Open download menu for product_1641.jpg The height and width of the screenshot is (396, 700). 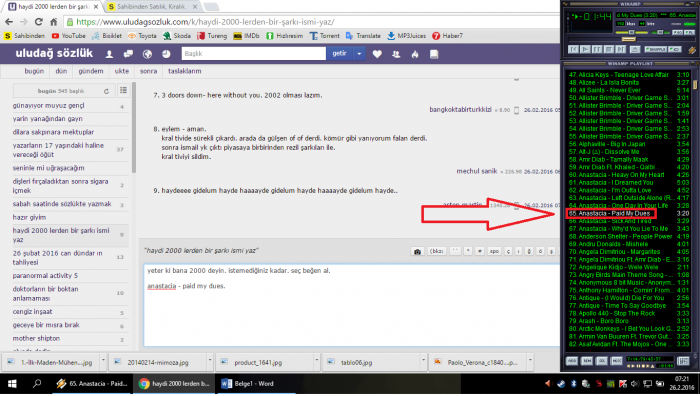point(317,360)
